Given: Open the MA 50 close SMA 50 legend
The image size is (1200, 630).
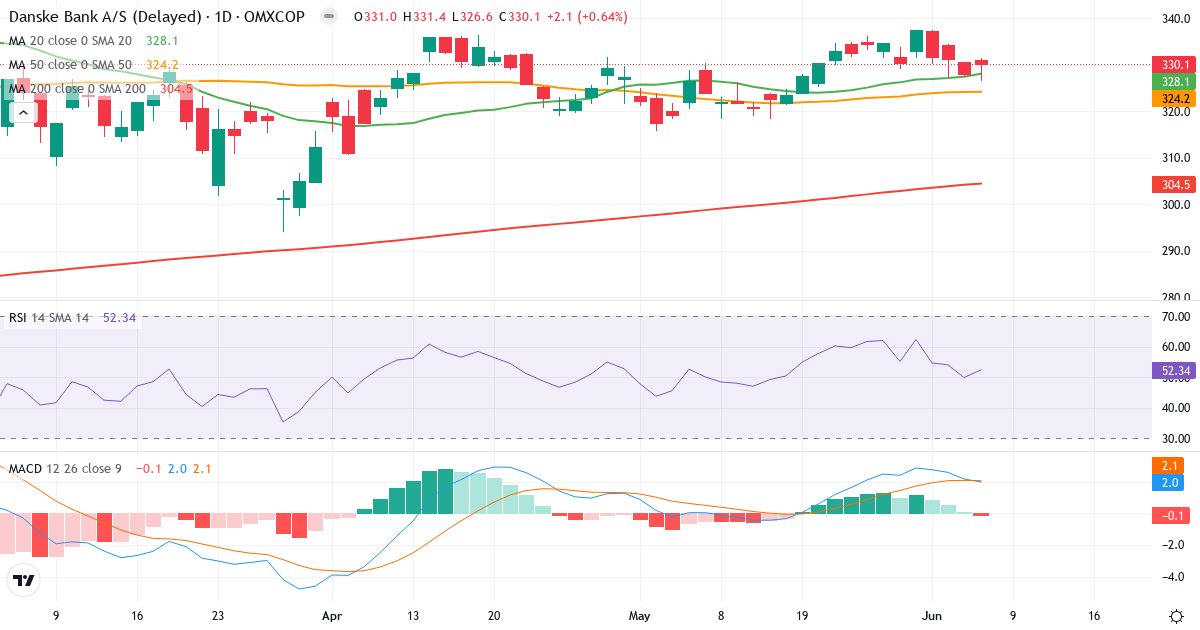Looking at the screenshot, I should coord(71,65).
